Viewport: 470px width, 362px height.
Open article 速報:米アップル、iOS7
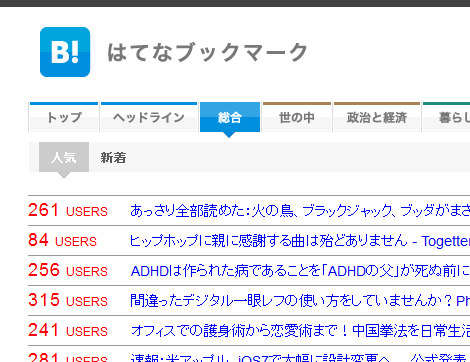coord(300,358)
